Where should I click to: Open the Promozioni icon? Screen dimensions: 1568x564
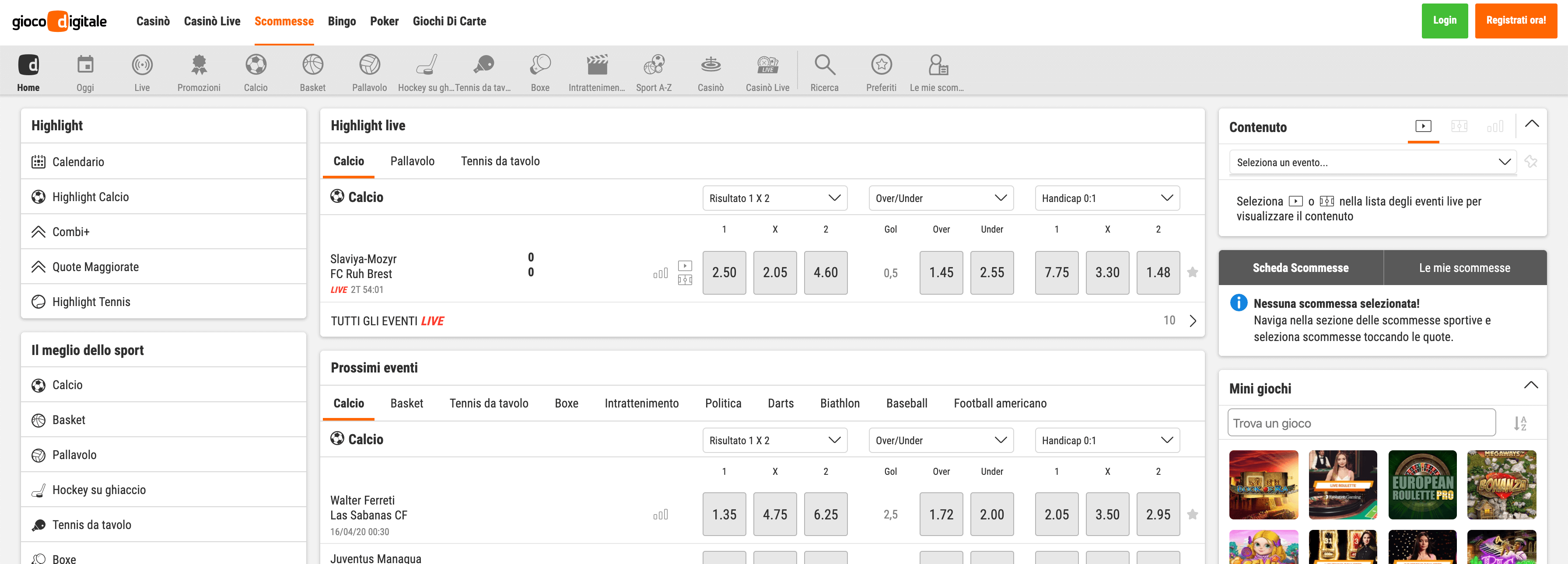[x=199, y=65]
